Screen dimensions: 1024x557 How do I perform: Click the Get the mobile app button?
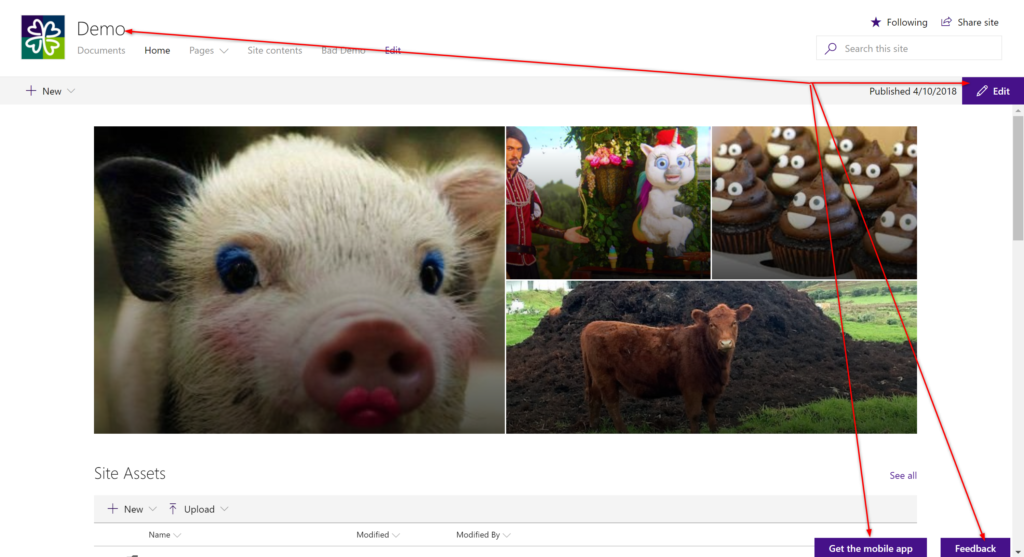point(871,548)
